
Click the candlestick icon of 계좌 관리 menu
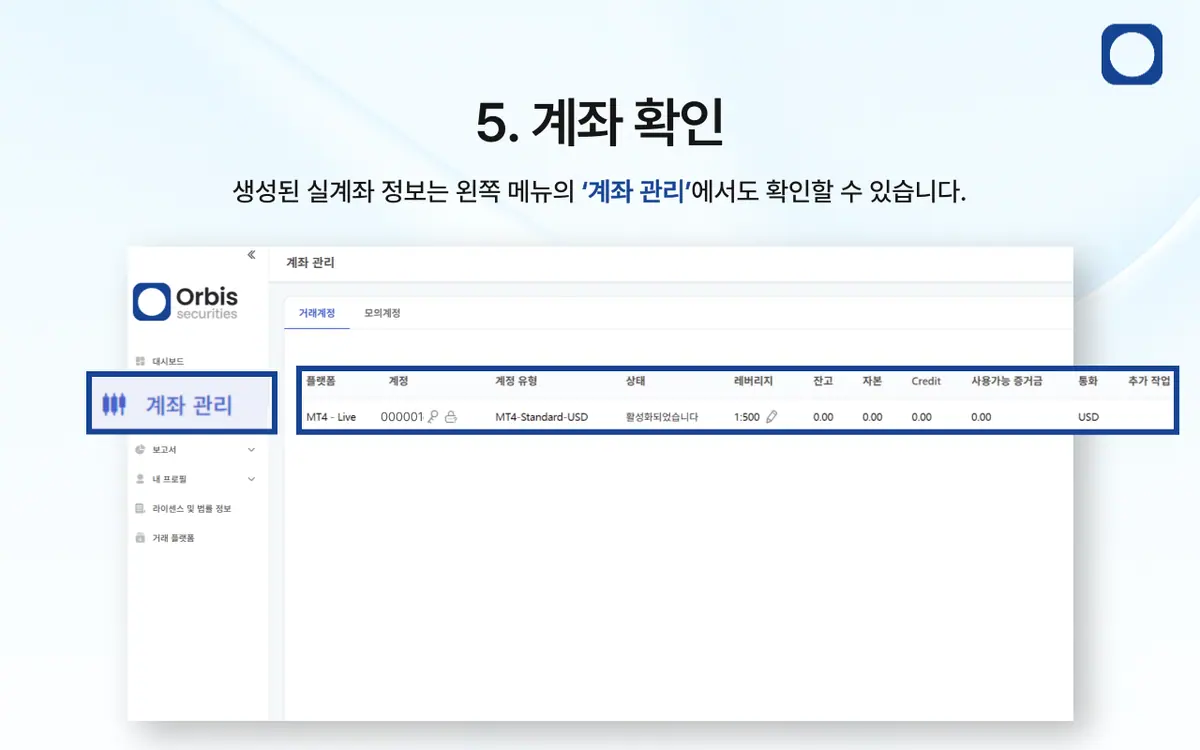click(x=115, y=404)
